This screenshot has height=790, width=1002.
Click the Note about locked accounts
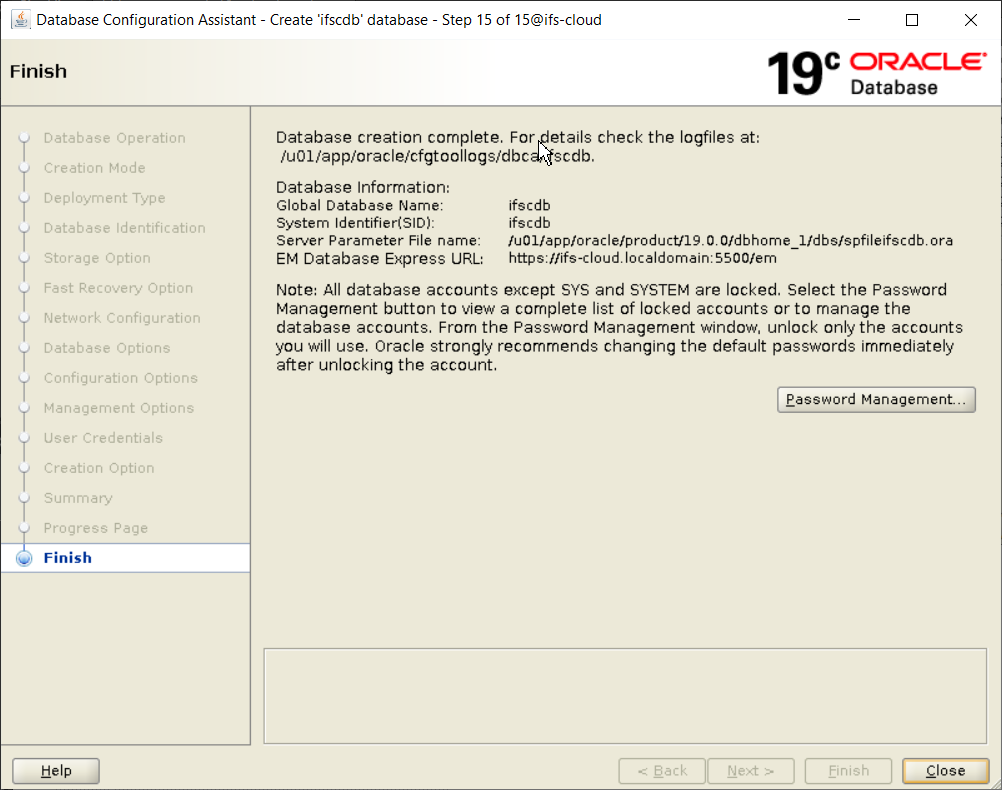[619, 327]
